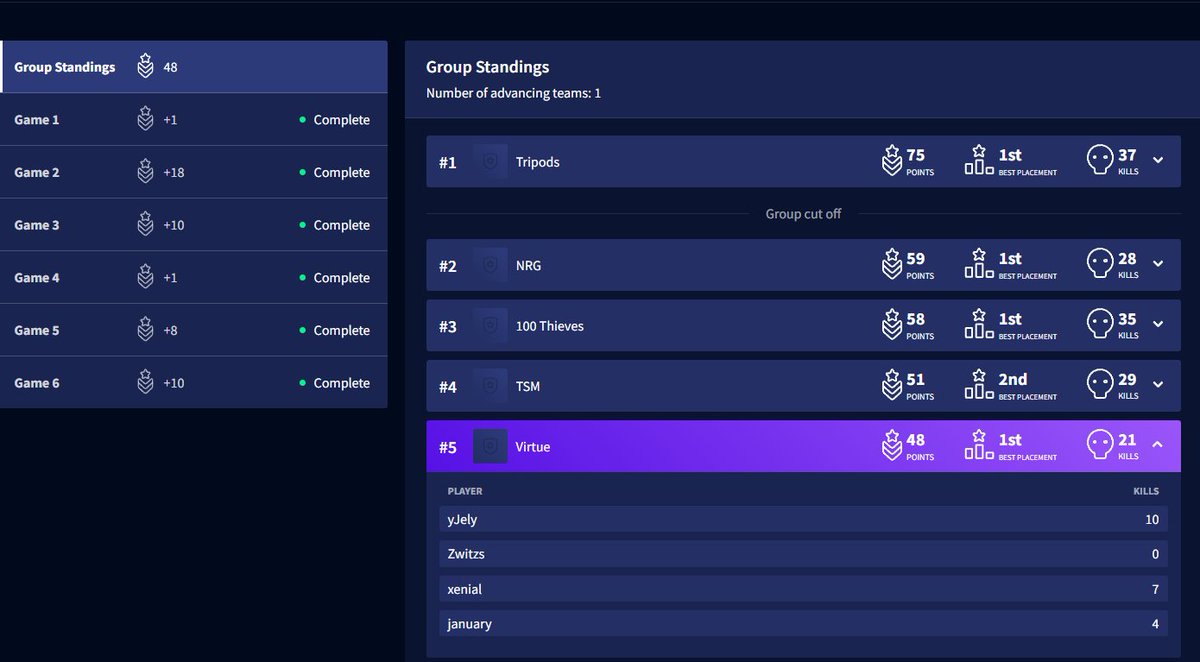Image resolution: width=1200 pixels, height=662 pixels.
Task: Click the NRG team logo
Action: (x=490, y=265)
